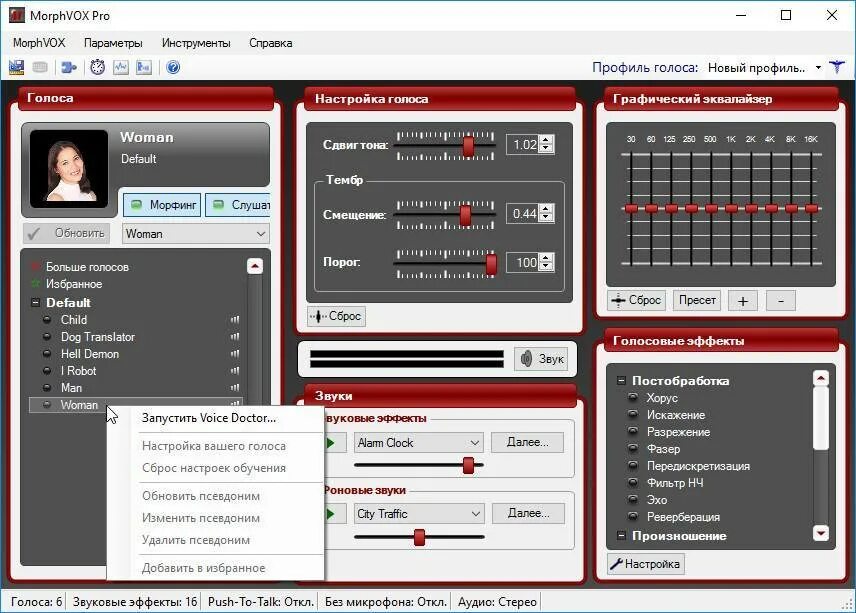Click the 1K equalizer band slider

point(731,209)
